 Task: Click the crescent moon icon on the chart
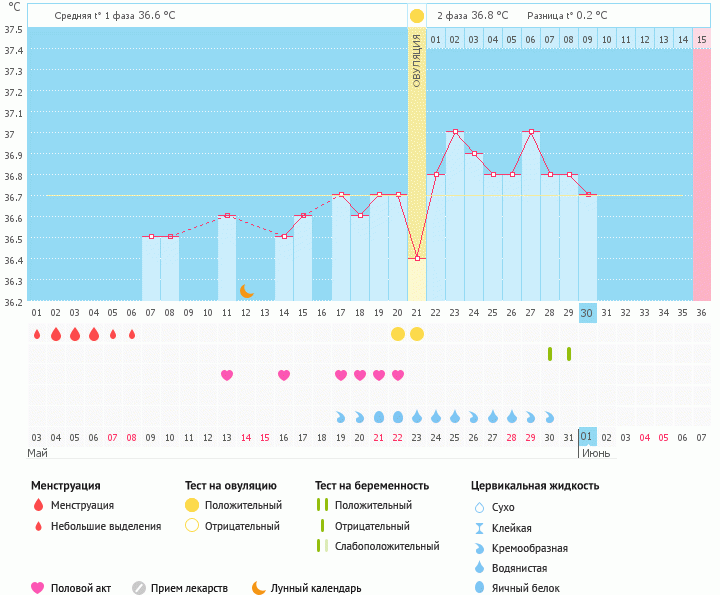[x=246, y=291]
